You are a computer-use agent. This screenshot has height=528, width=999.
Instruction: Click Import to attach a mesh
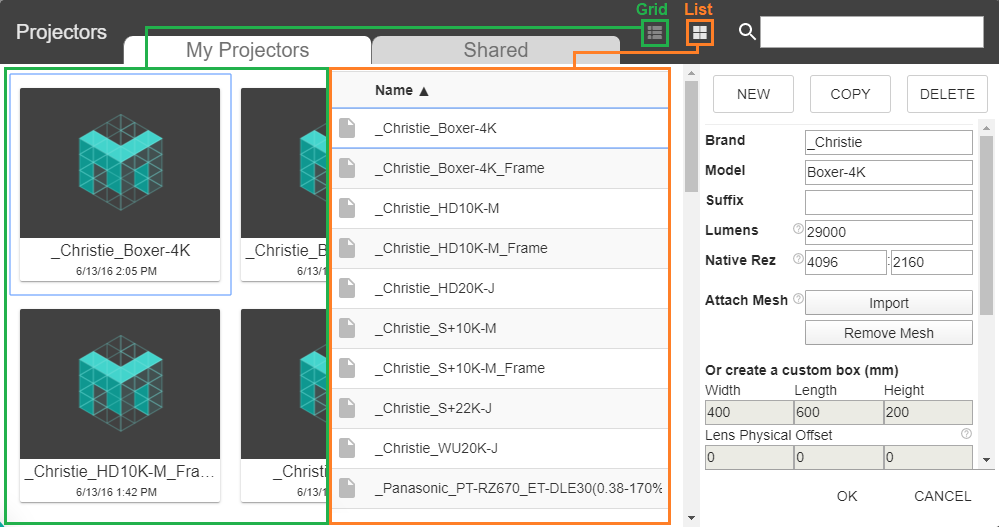tap(888, 303)
